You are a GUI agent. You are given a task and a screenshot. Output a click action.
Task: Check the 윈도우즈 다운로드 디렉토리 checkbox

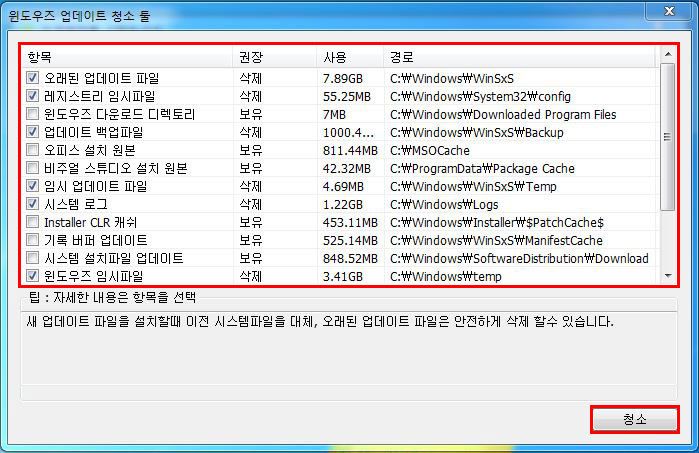point(32,114)
